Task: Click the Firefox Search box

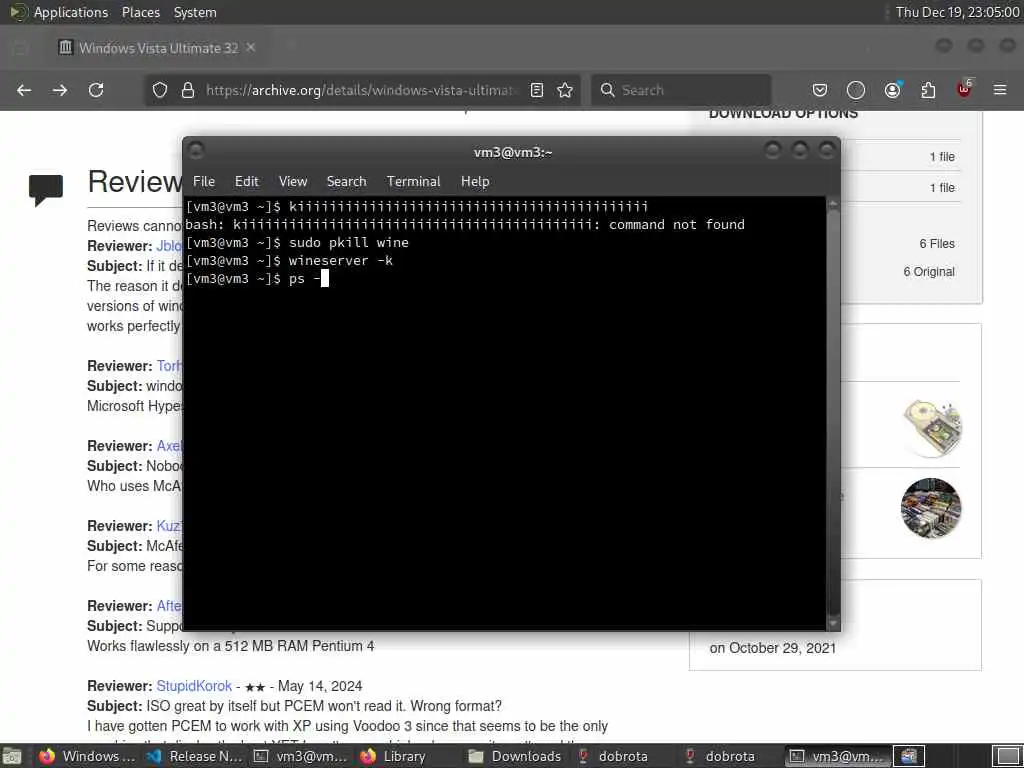Action: (681, 90)
